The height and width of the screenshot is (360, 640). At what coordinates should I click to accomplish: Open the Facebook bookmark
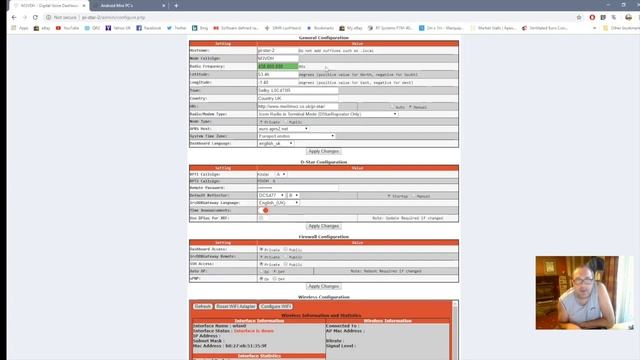pos(149,28)
